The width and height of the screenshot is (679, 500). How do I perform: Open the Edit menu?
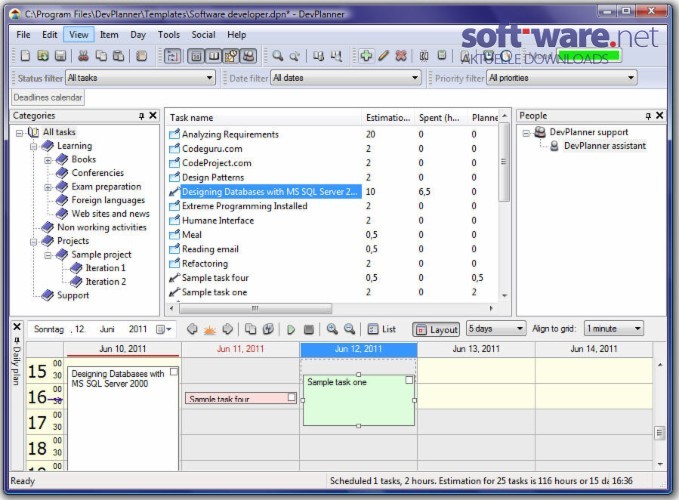click(x=49, y=35)
